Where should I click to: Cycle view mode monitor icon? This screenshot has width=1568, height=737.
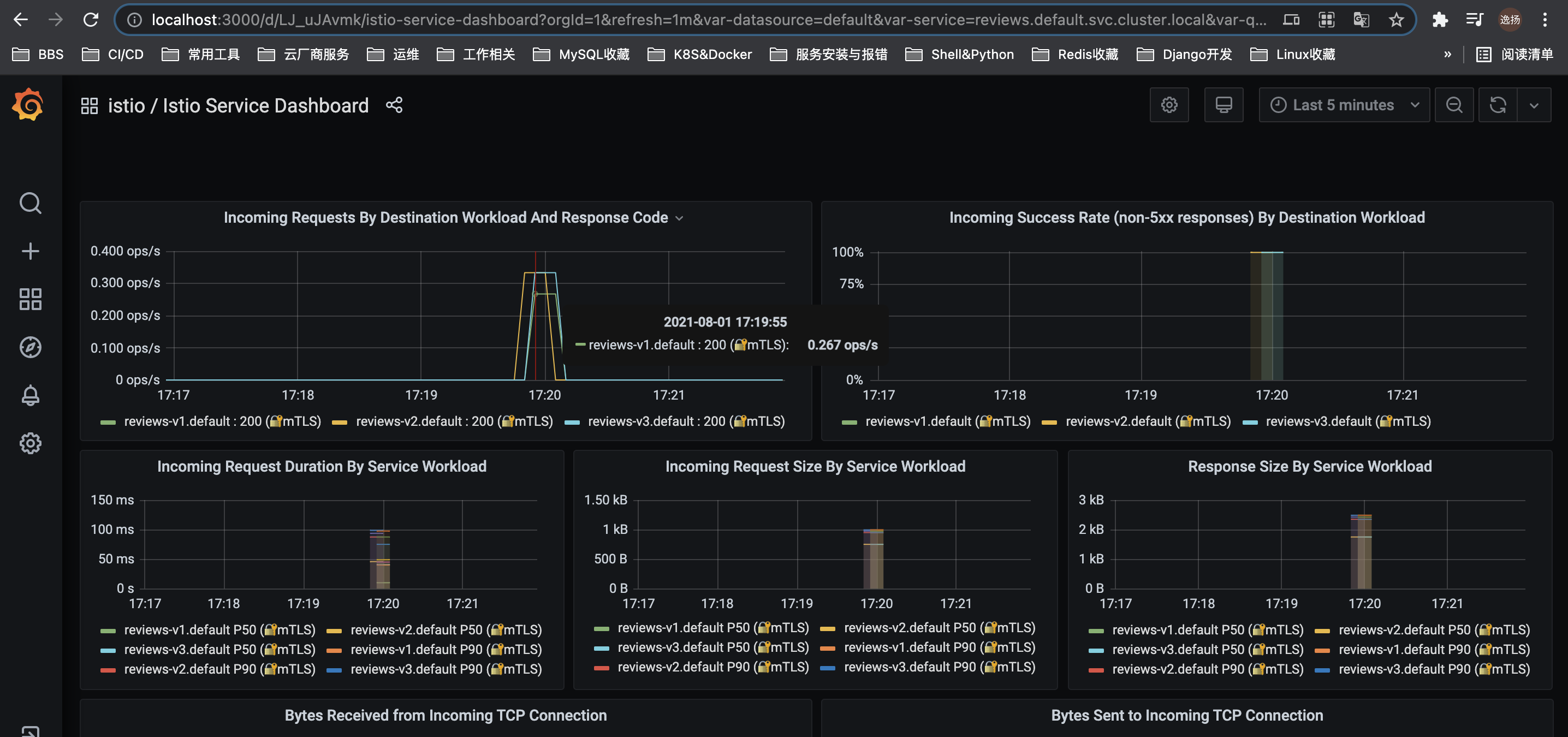pos(1223,105)
